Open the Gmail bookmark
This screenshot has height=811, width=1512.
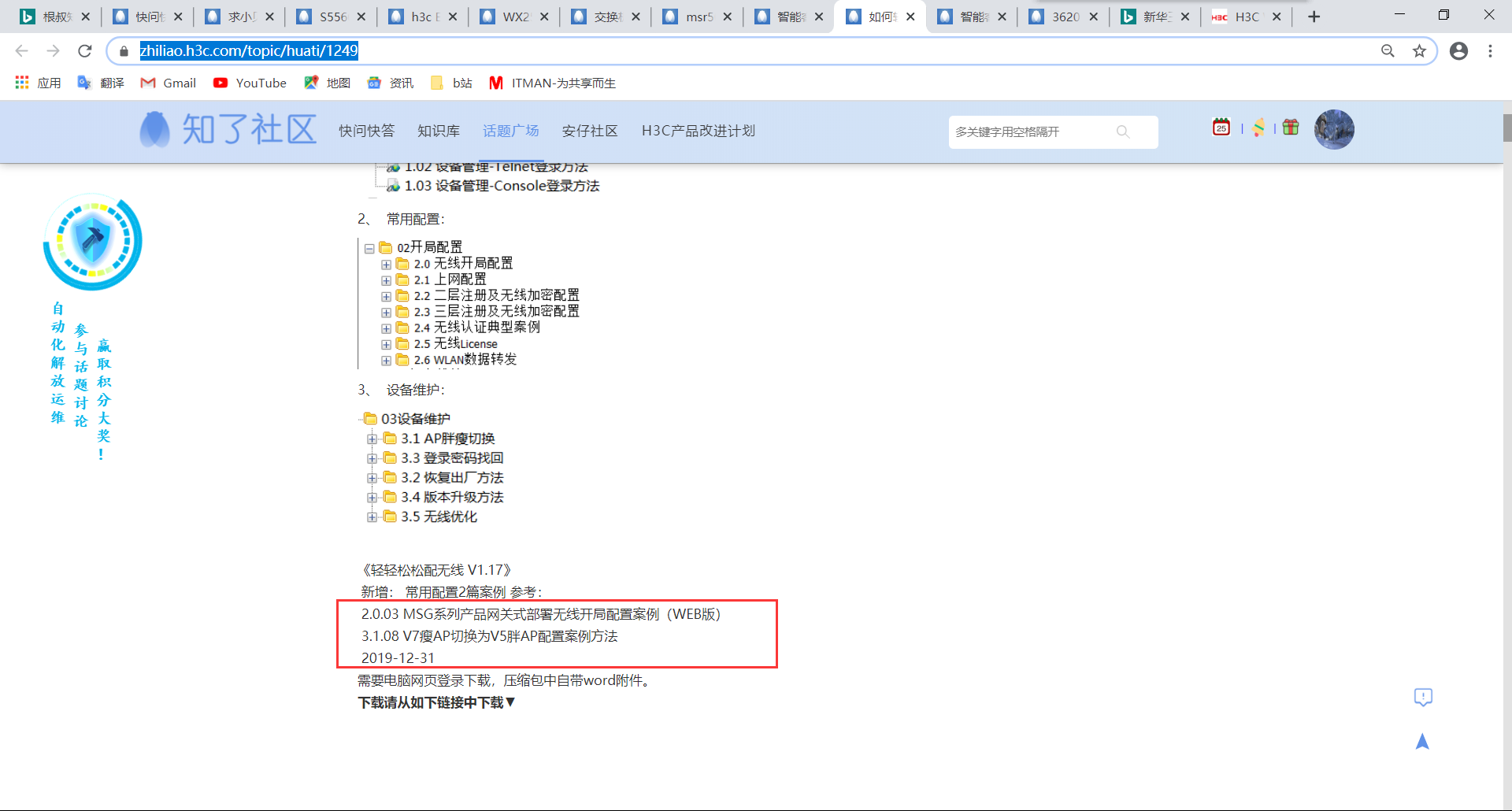coord(168,83)
